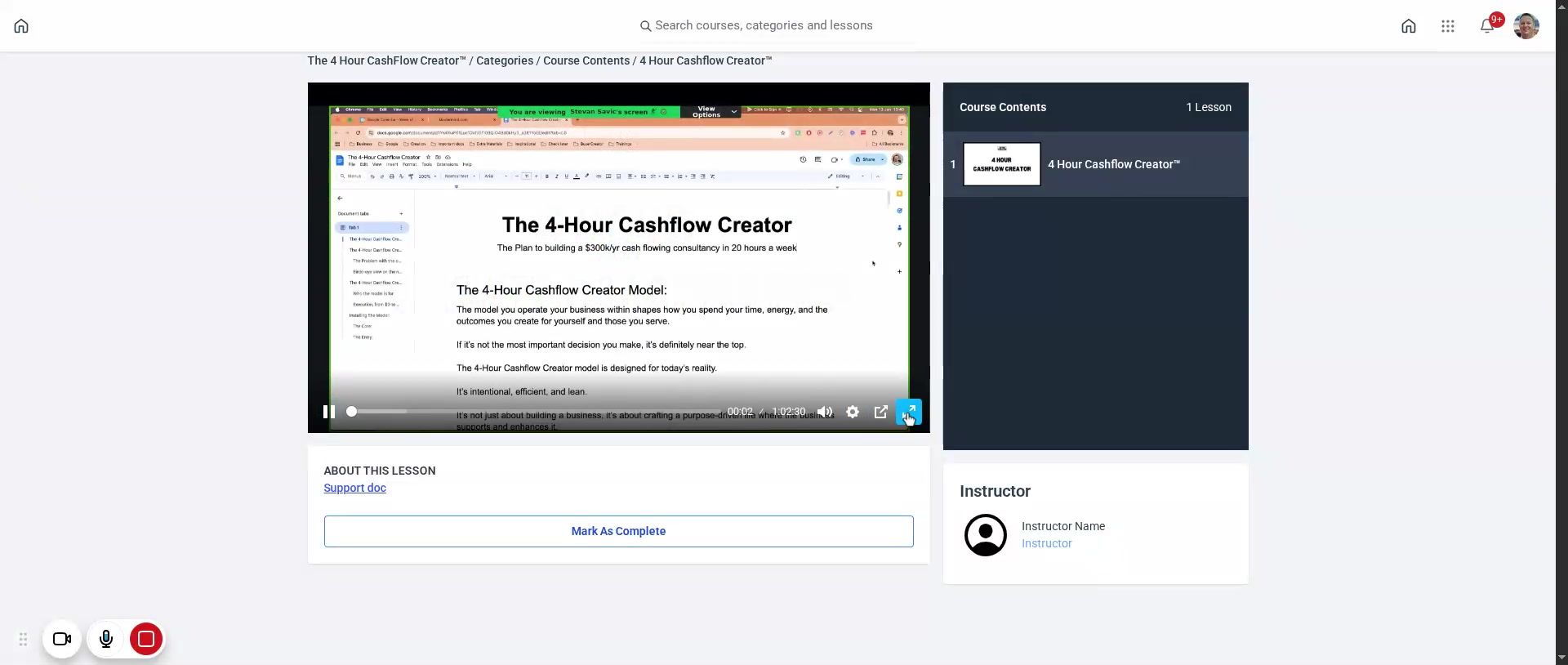Mute the video volume
1568x665 pixels.
[x=825, y=412]
